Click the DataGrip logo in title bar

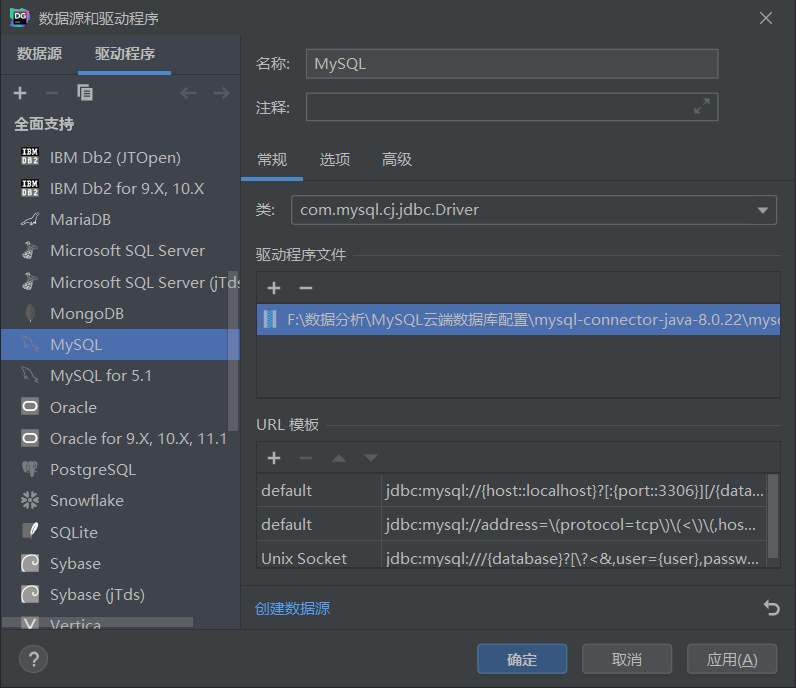20,17
